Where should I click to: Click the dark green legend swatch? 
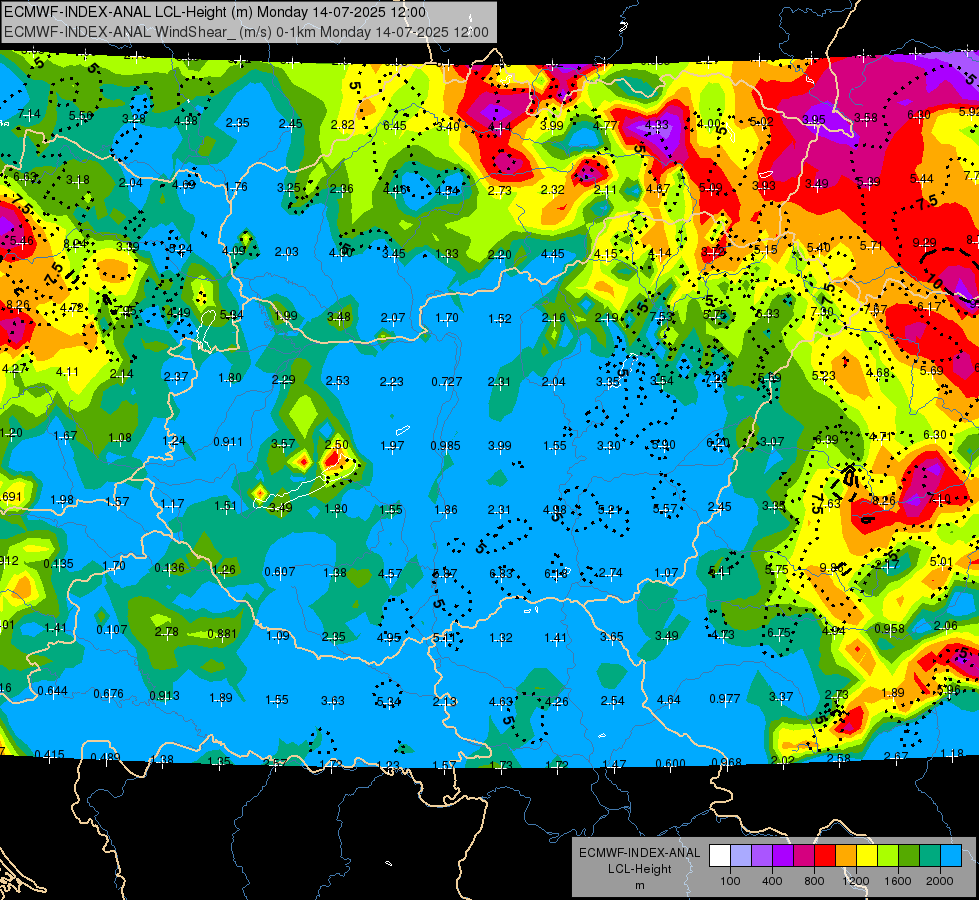click(x=909, y=856)
